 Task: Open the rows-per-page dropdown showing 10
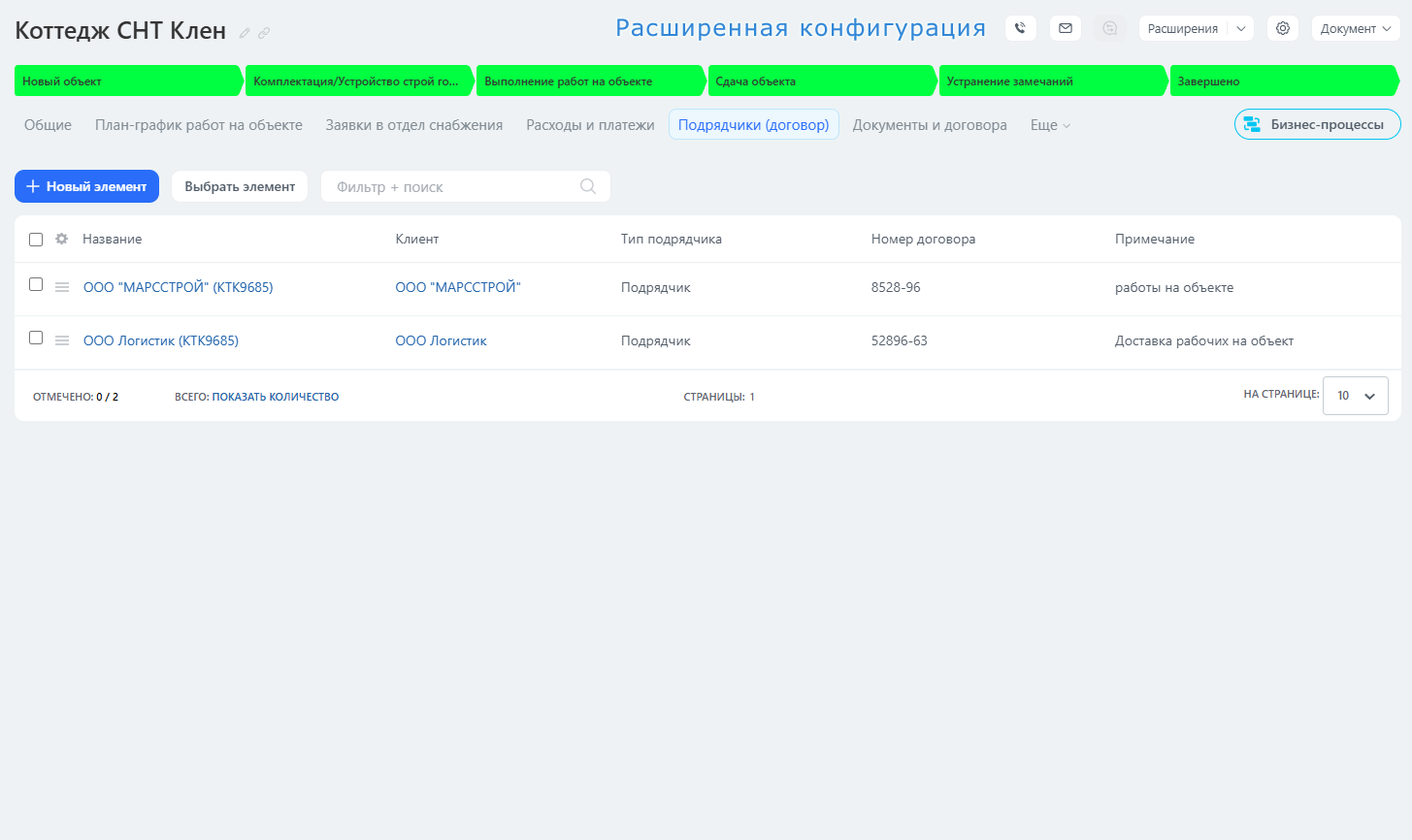[x=1356, y=396]
